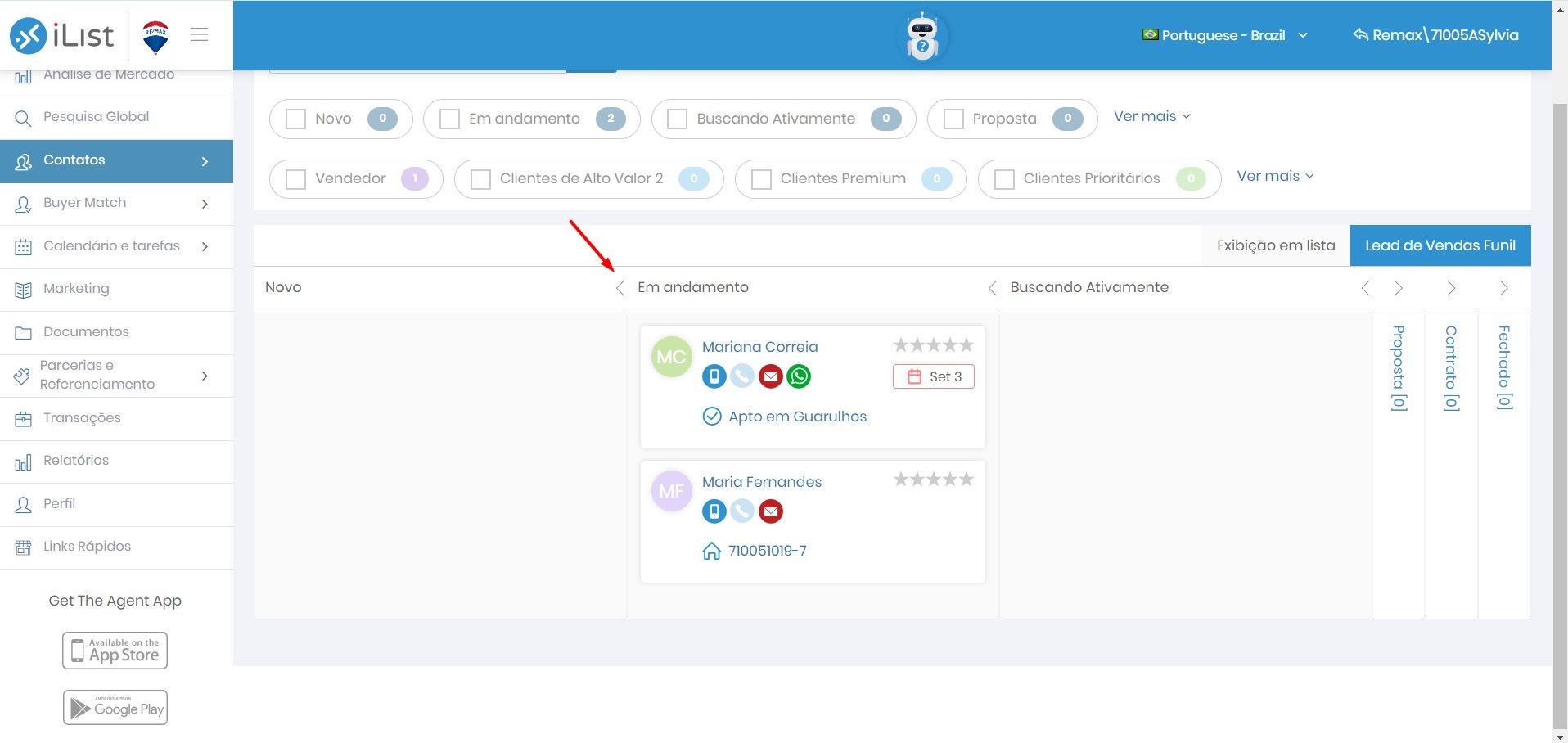This screenshot has height=743, width=1568.
Task: Expand the Calendário e tarefas submenu arrow
Action: tap(205, 246)
